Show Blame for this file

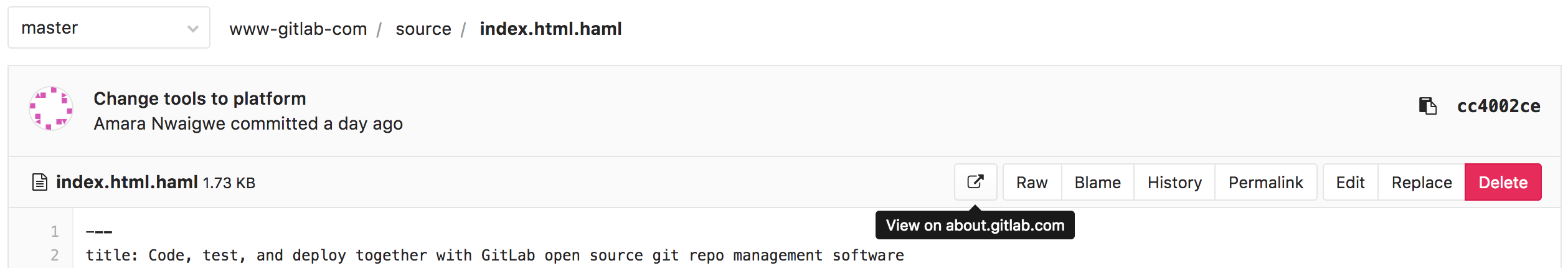pyautogui.click(x=1097, y=183)
